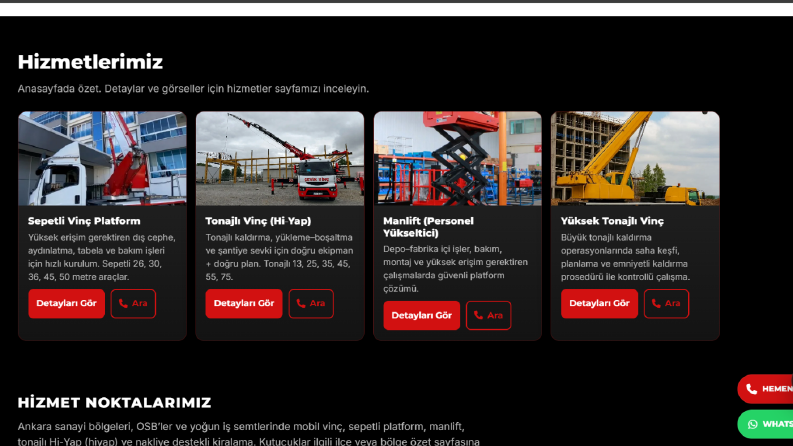Click the 'Ankara sanayi bölgeleri' paragraph
The width and height of the screenshot is (793, 446).
pos(248,433)
